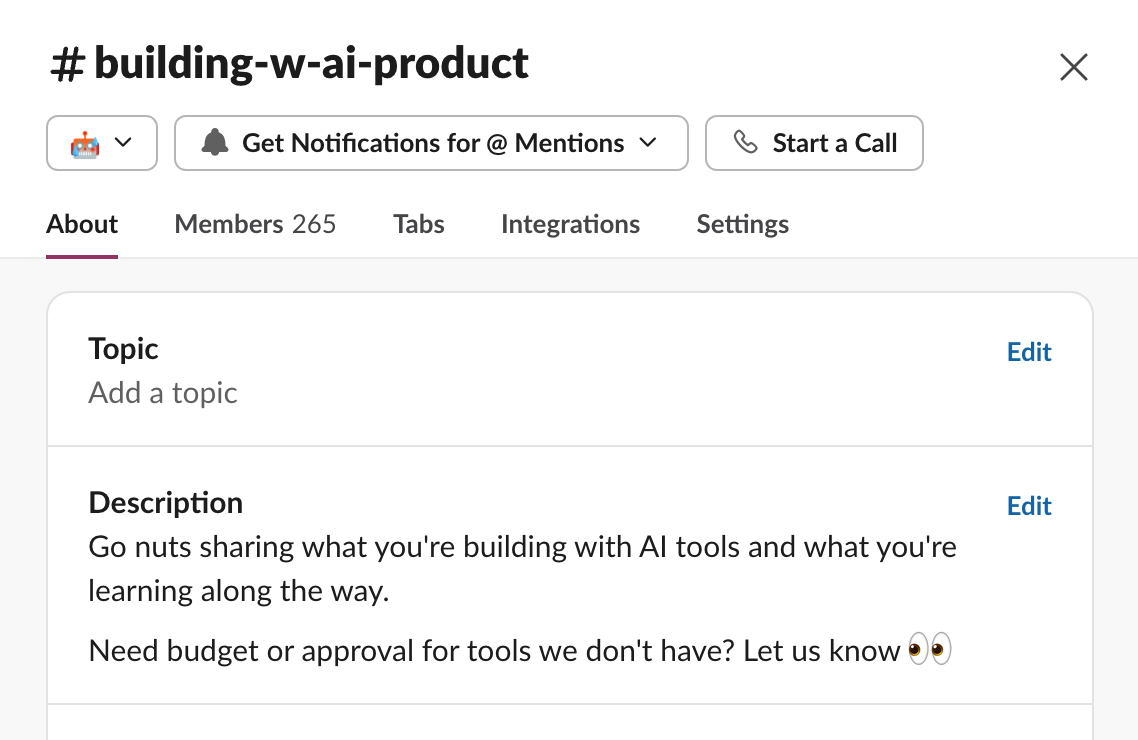1138x740 pixels.
Task: Open the Get Notifications for @ Mentions dropdown
Action: tap(432, 143)
